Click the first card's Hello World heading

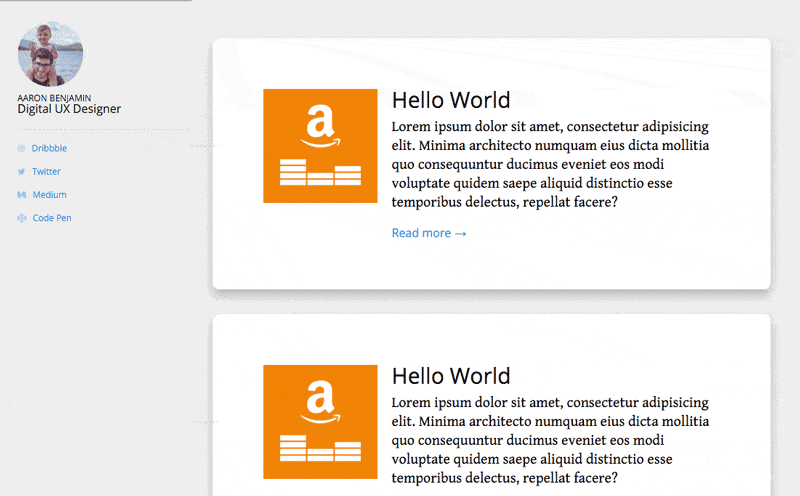[451, 100]
